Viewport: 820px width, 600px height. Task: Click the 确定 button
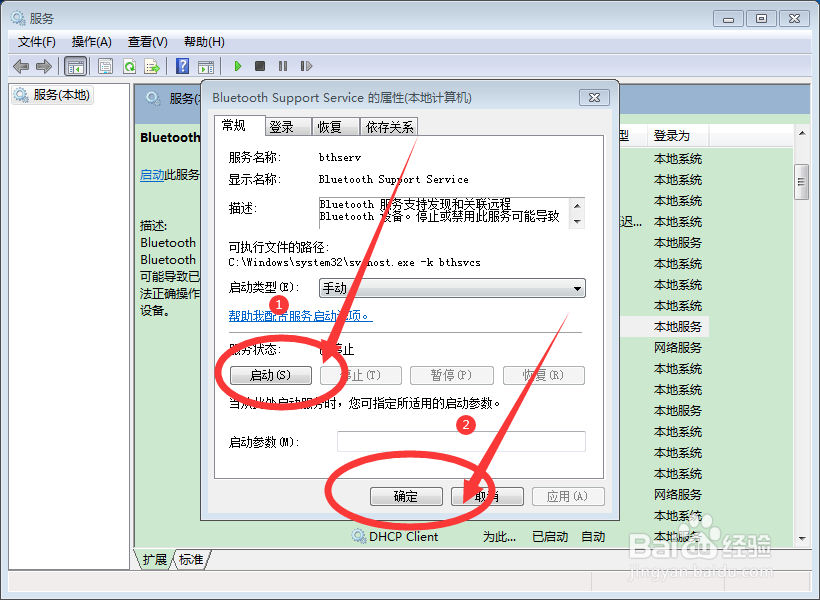click(x=406, y=496)
